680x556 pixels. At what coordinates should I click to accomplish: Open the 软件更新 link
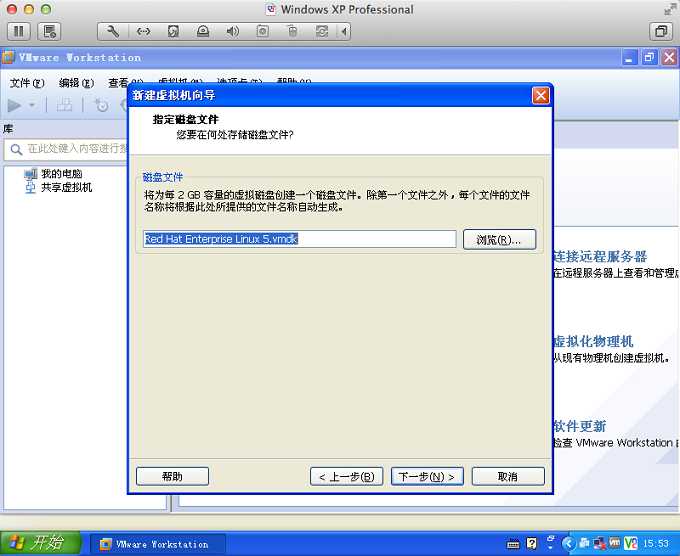coord(580,426)
